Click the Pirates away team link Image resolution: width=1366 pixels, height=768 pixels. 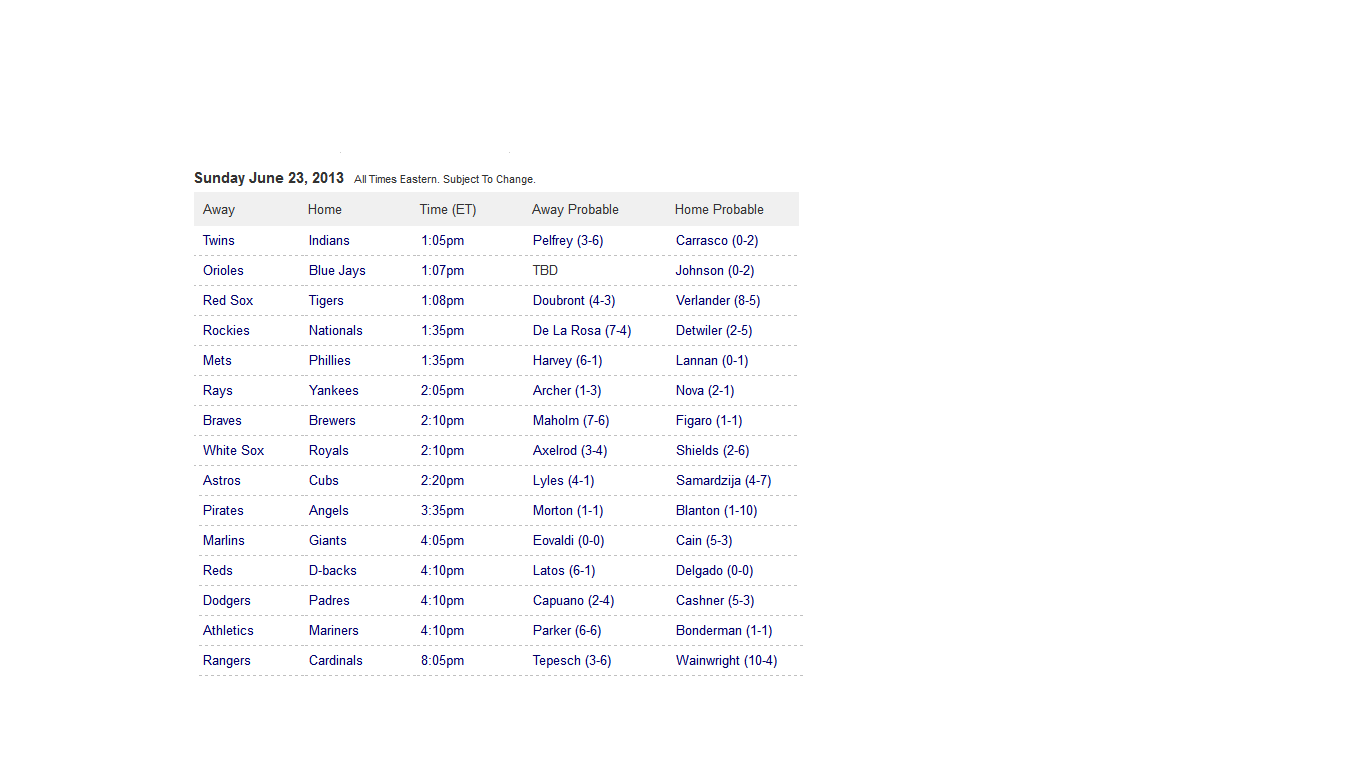tap(223, 510)
